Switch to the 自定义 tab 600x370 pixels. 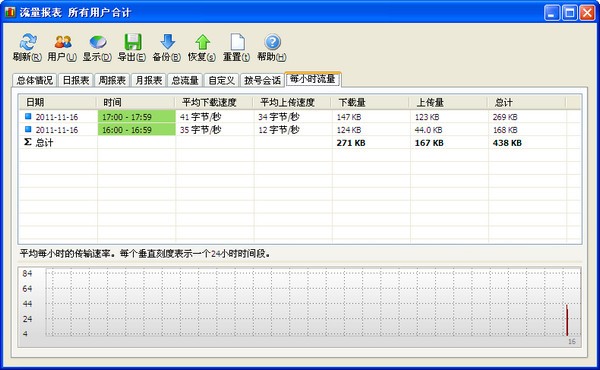click(221, 80)
